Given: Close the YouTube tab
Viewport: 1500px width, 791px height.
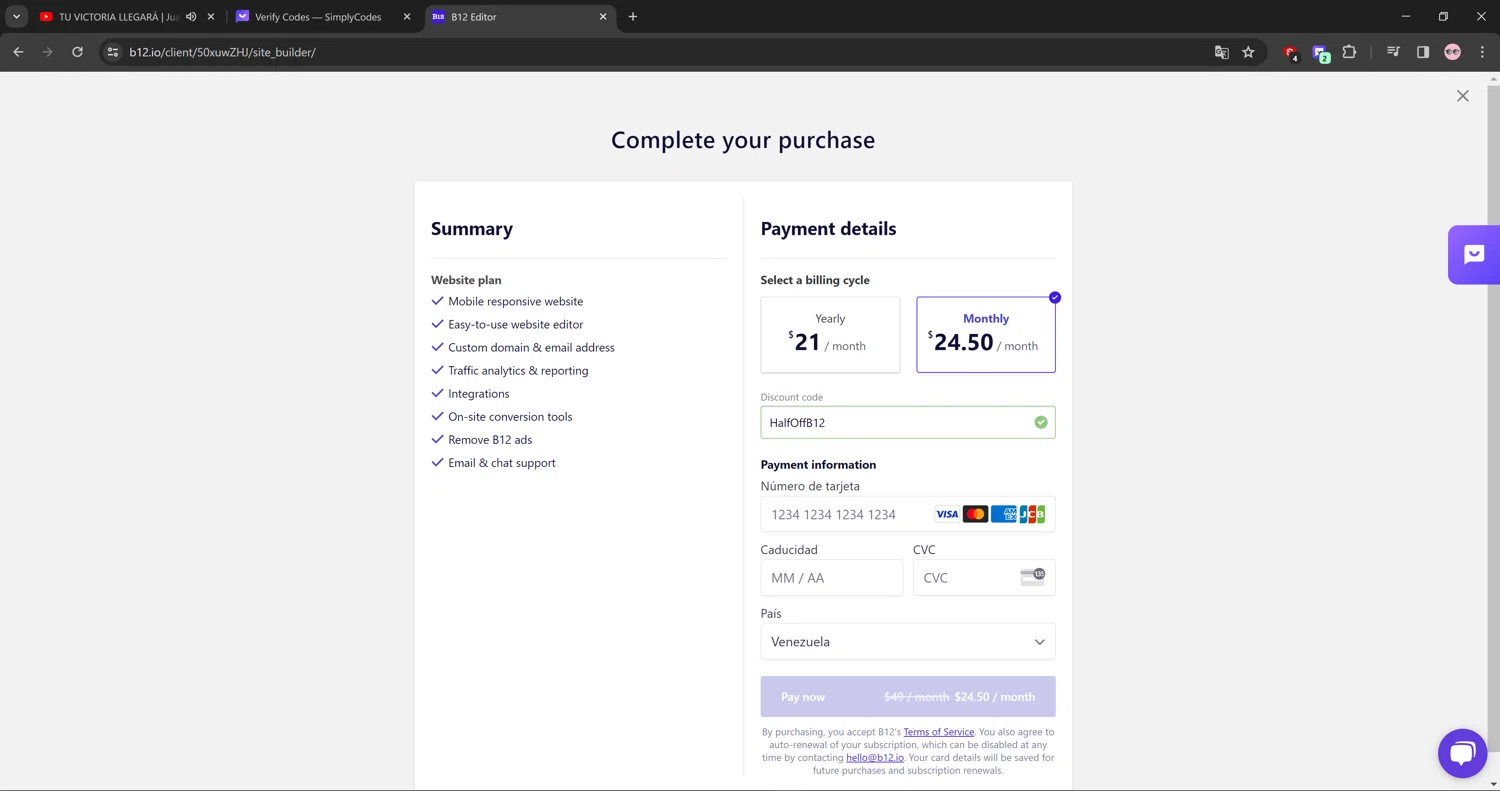Looking at the screenshot, I should coord(211,17).
